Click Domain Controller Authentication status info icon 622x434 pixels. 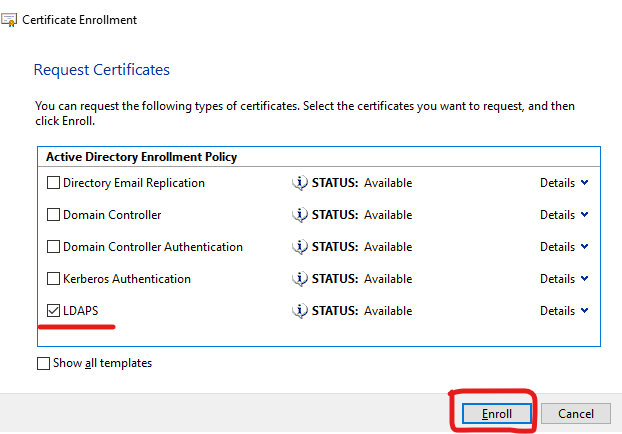click(298, 247)
